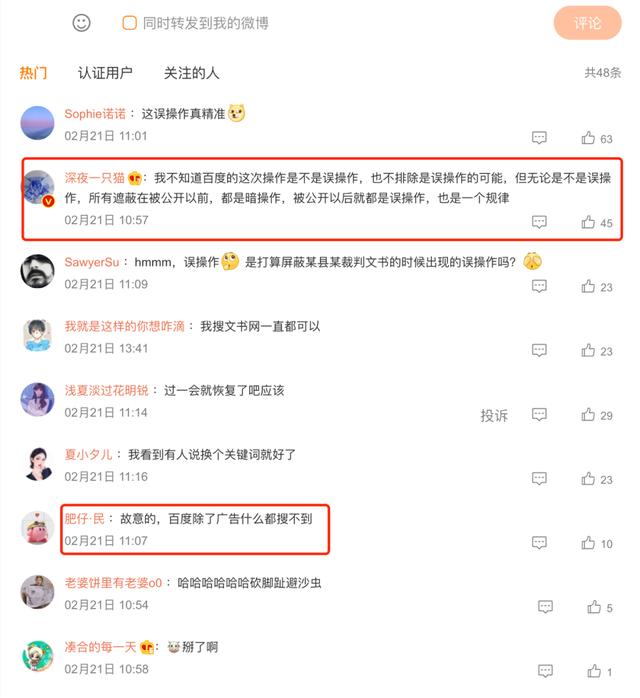
Task: Switch to the 关注的人 tab
Action: [x=191, y=73]
